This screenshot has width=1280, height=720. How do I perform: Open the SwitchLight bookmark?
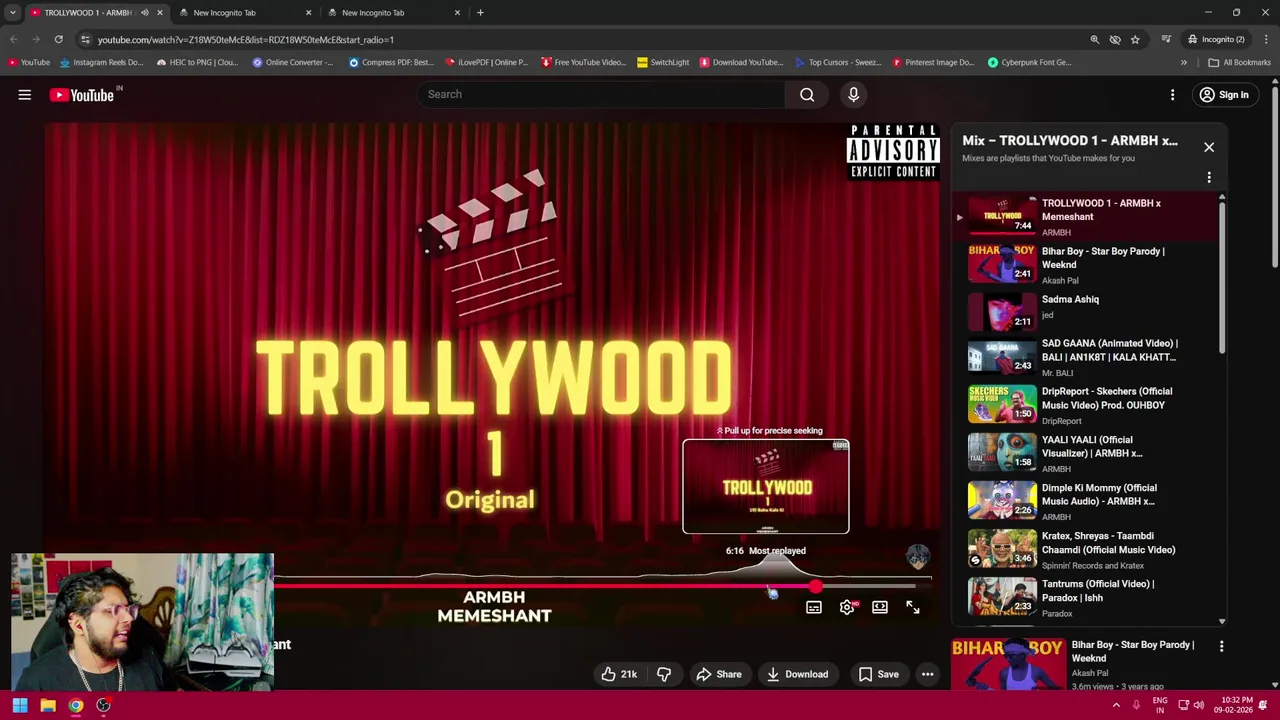tap(663, 62)
